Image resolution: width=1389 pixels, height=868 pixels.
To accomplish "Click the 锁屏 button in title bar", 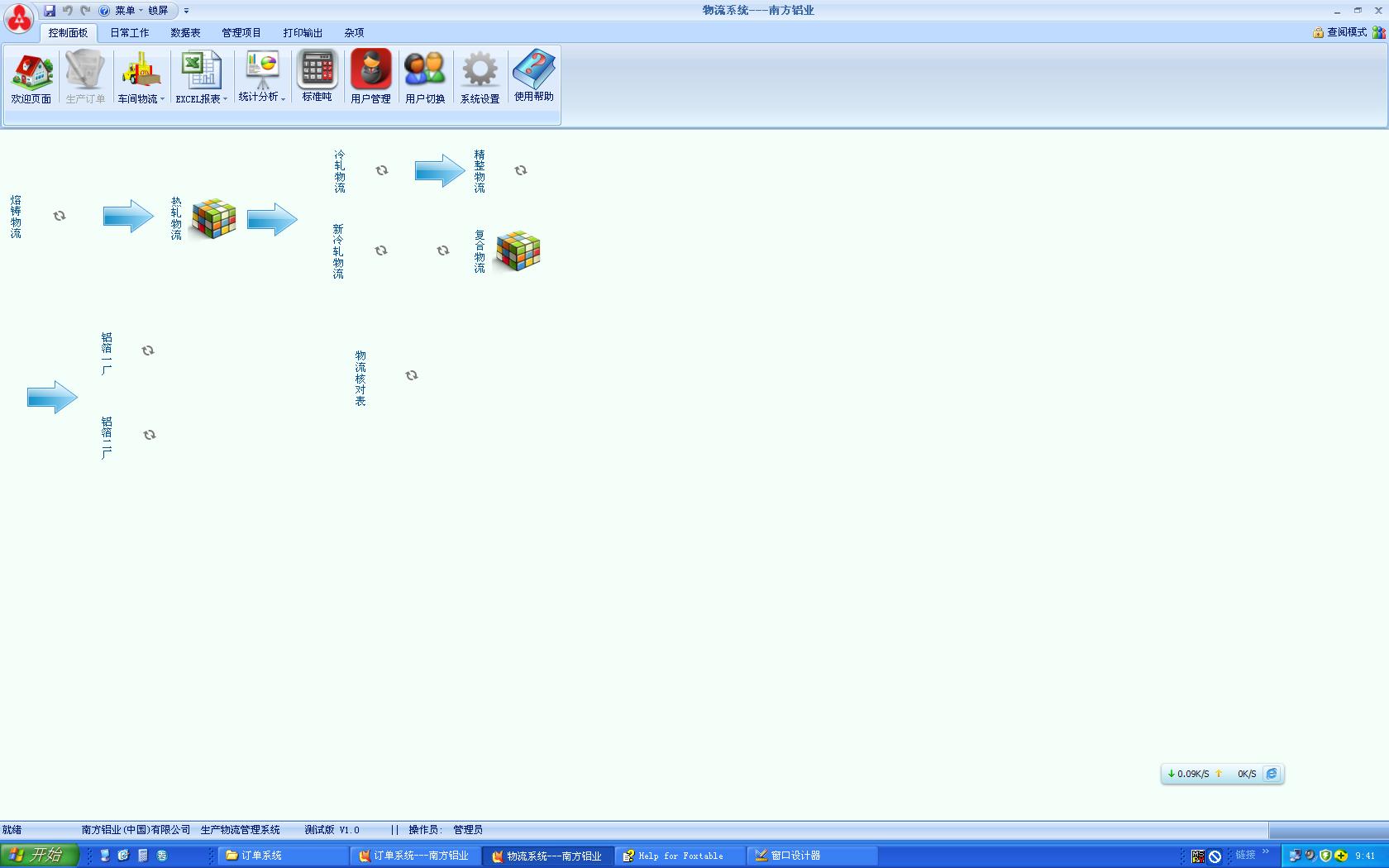I will (158, 11).
